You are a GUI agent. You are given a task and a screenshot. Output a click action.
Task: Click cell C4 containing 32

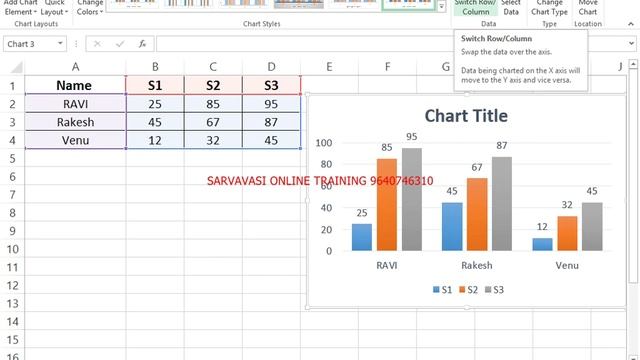coord(213,140)
